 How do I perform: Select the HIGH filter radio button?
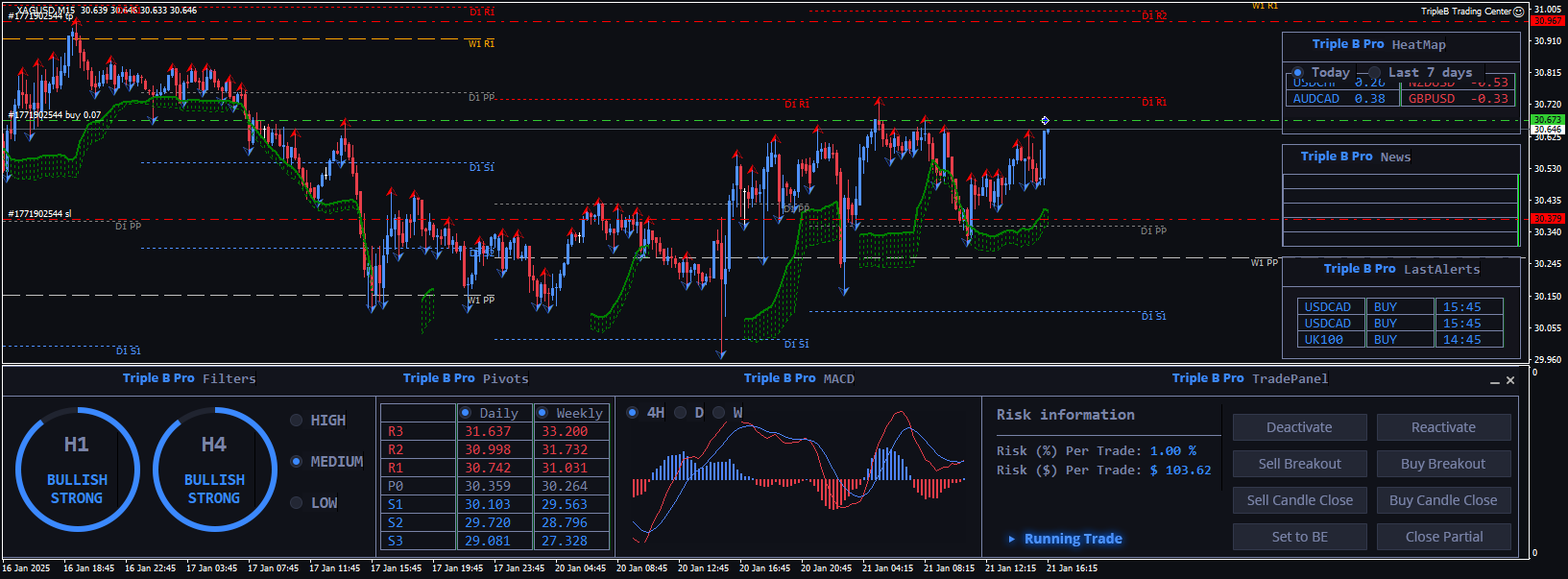click(297, 421)
